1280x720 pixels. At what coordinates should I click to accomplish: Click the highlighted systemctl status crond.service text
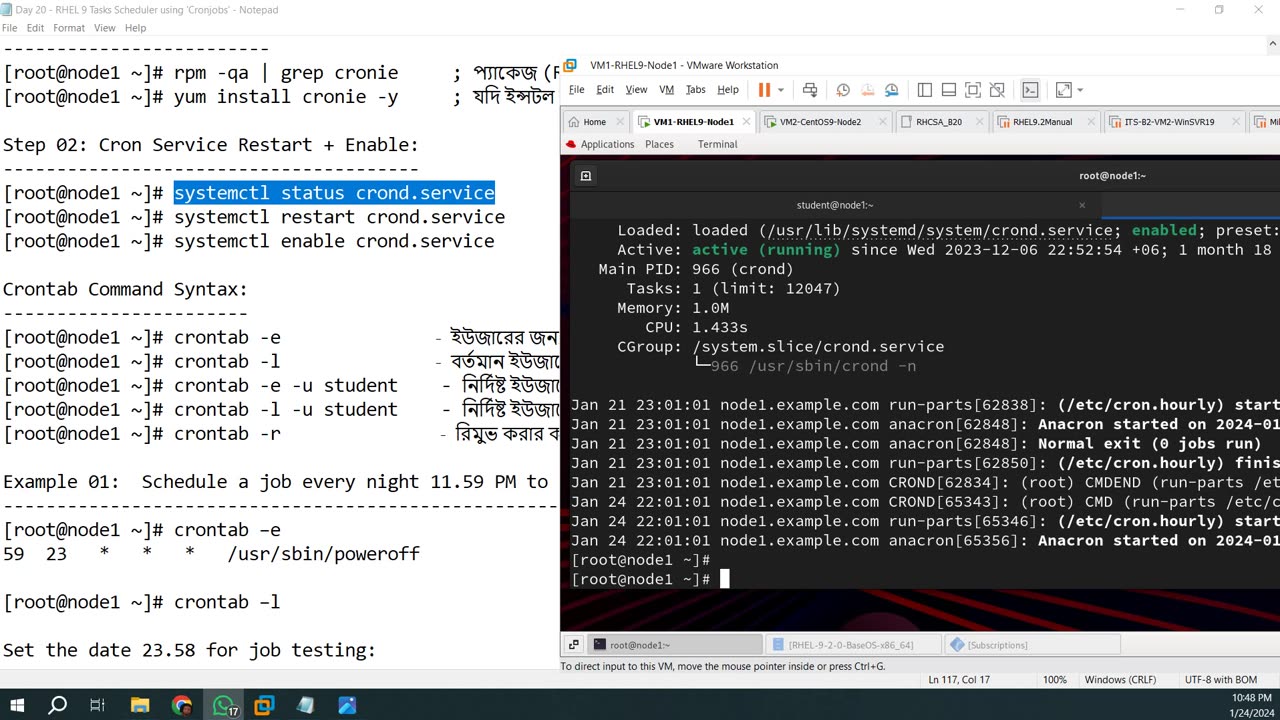tap(334, 193)
